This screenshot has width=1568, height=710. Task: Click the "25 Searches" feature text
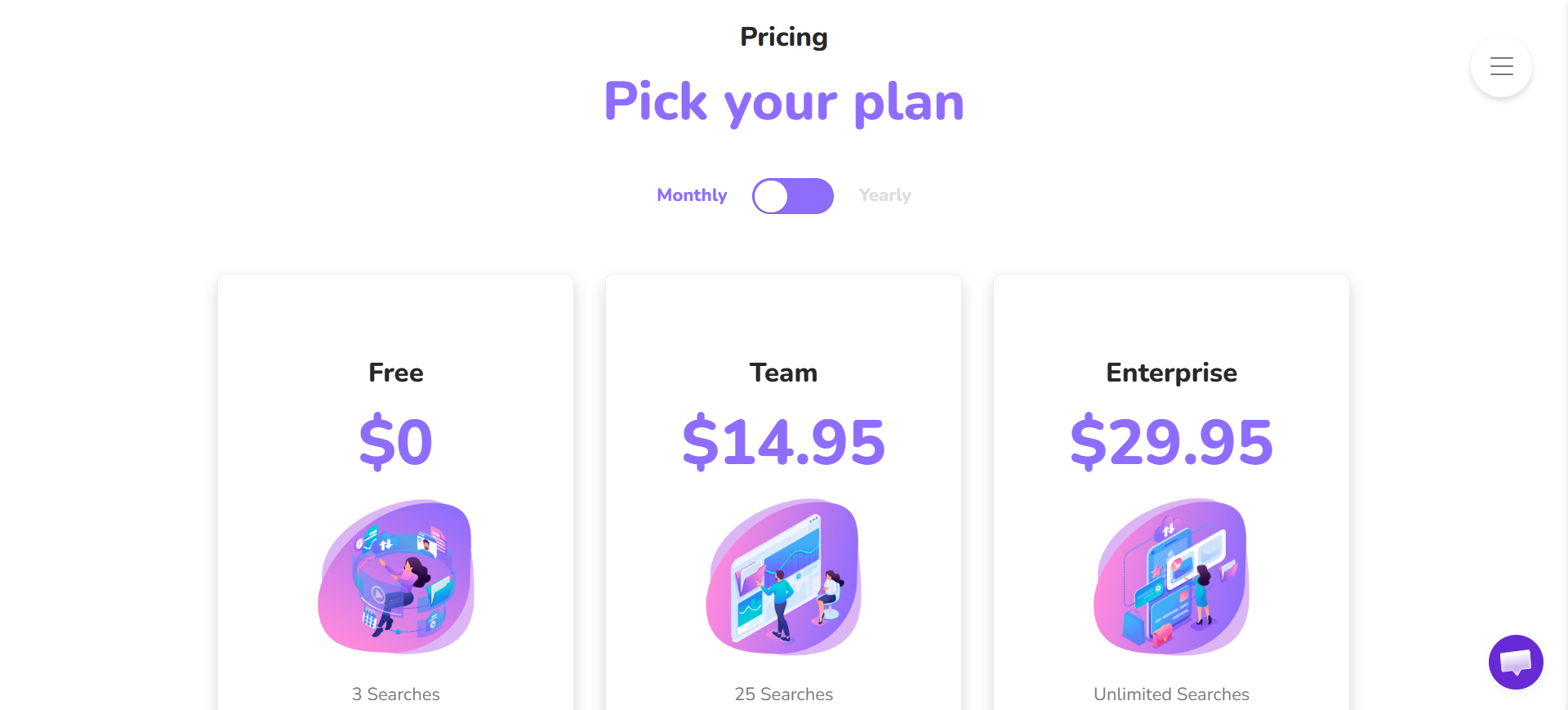[x=784, y=694]
